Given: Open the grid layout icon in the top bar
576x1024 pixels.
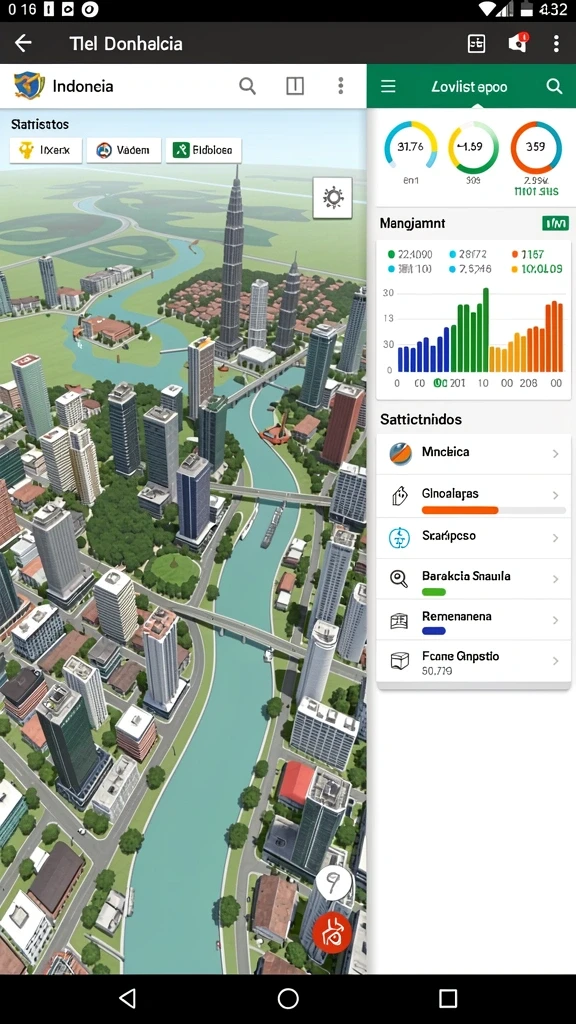Looking at the screenshot, I should point(477,44).
